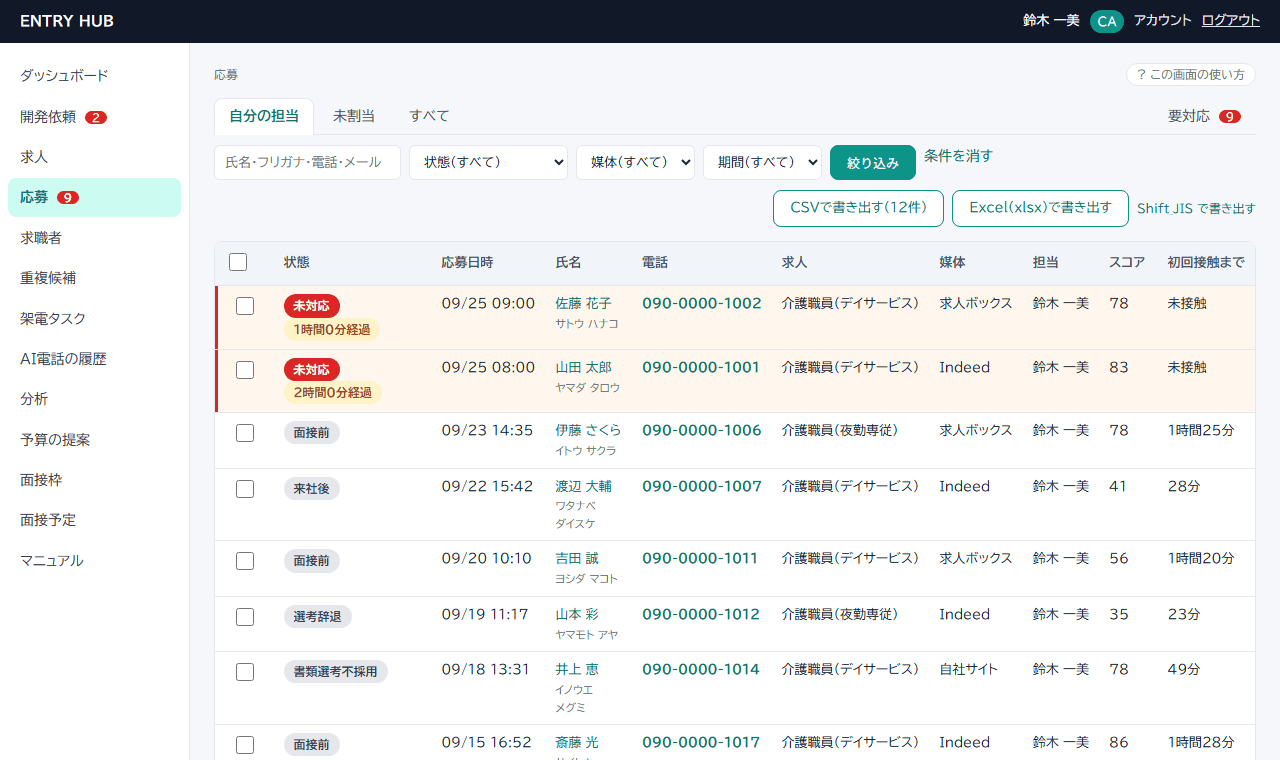The height and width of the screenshot is (760, 1280).
Task: Tick the checkbox for 吉田 誠
Action: pos(245,561)
